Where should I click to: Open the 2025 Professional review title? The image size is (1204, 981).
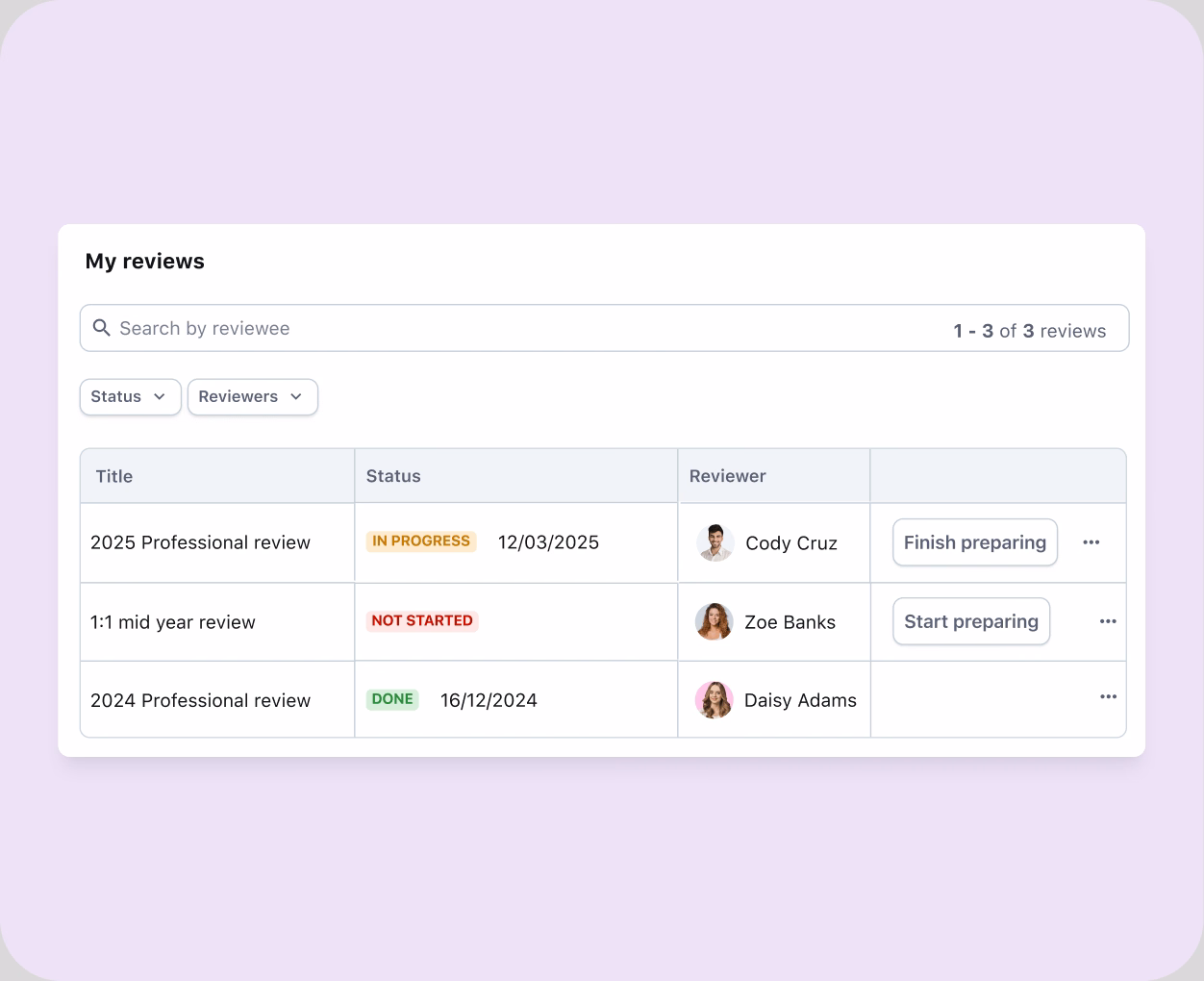200,542
